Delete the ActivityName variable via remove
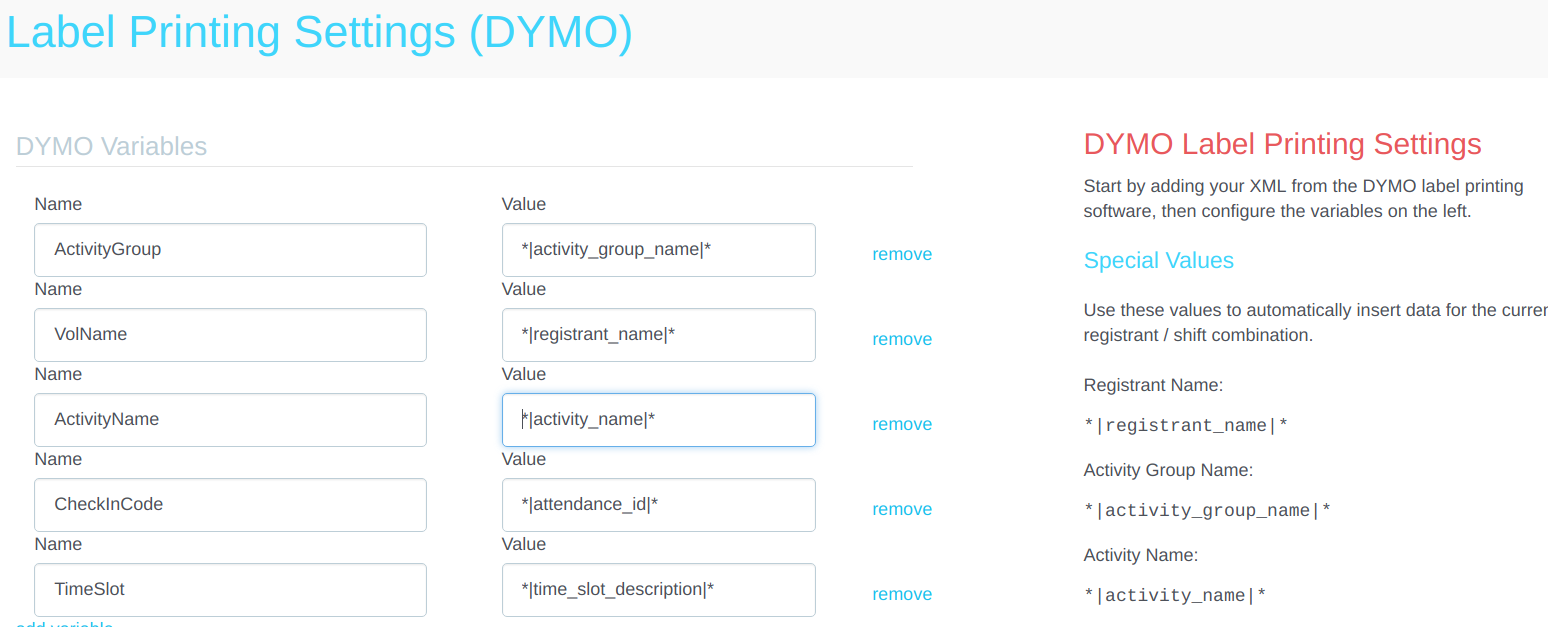1548x627 pixels. point(901,424)
